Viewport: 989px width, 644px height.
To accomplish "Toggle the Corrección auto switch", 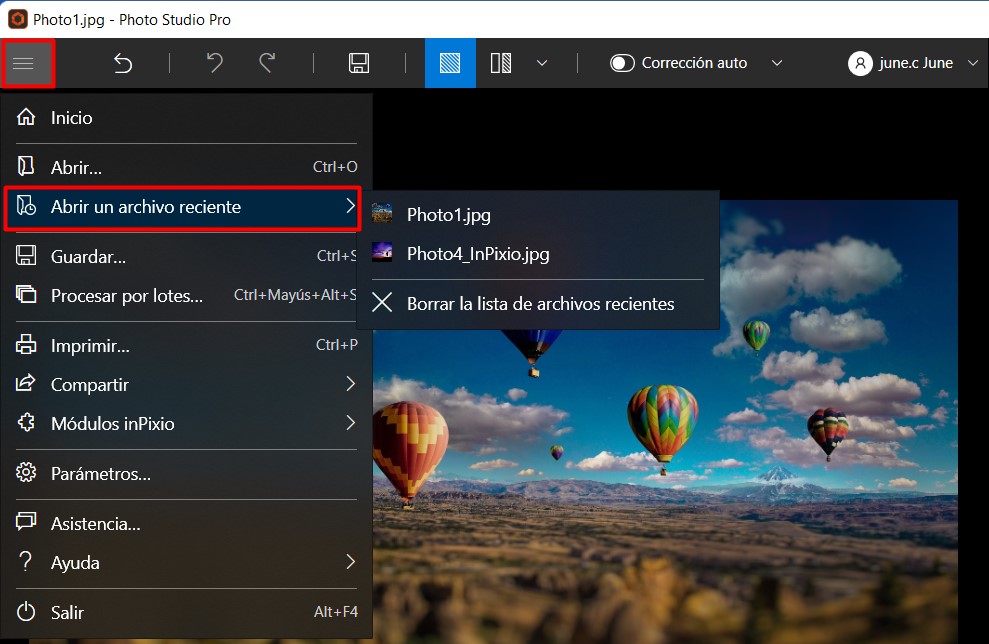I will click(x=622, y=63).
